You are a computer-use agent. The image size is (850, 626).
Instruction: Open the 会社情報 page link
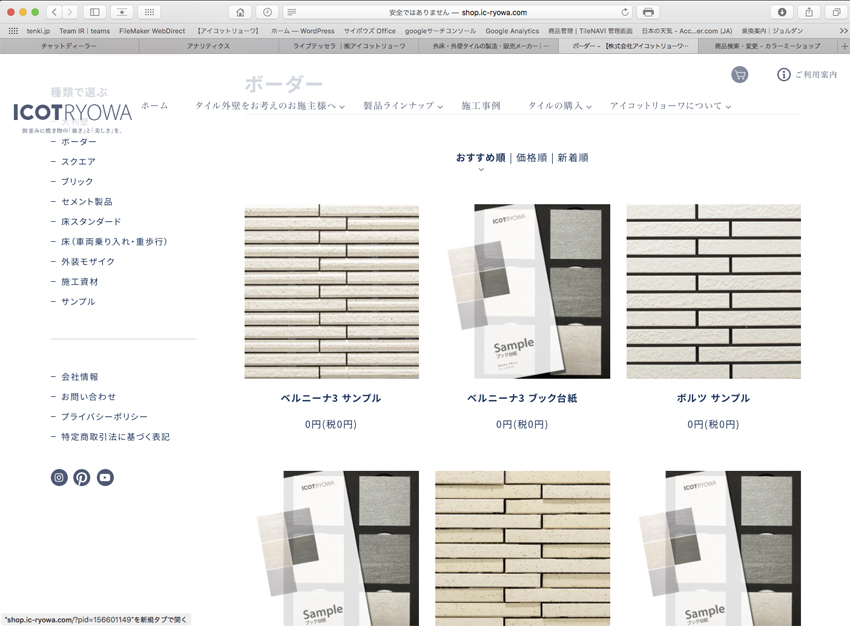click(x=80, y=377)
